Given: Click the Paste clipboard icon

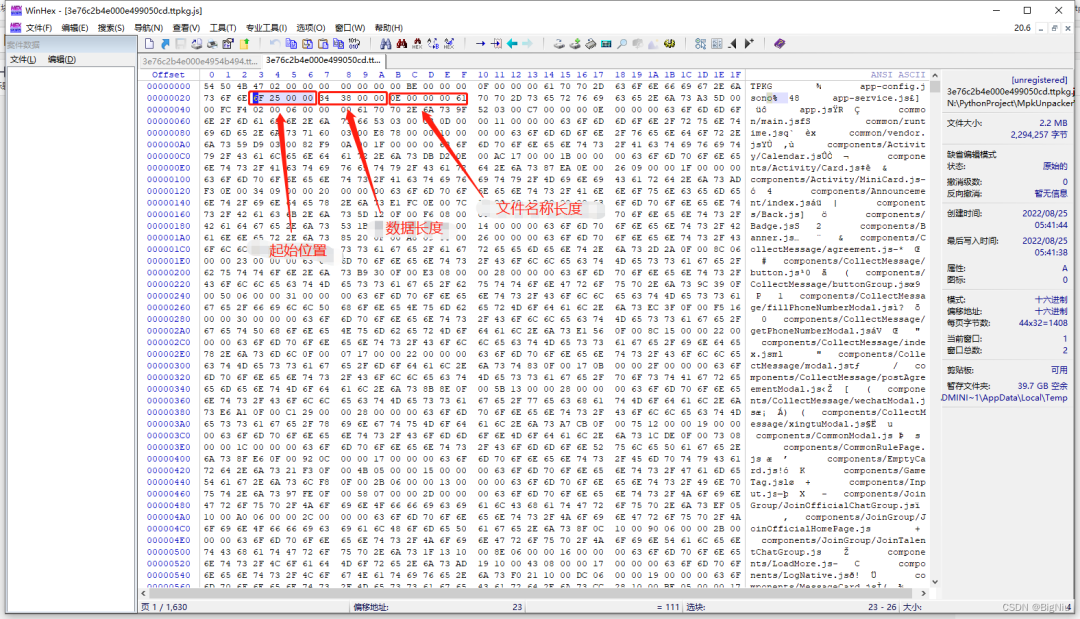Looking at the screenshot, I should pos(322,43).
